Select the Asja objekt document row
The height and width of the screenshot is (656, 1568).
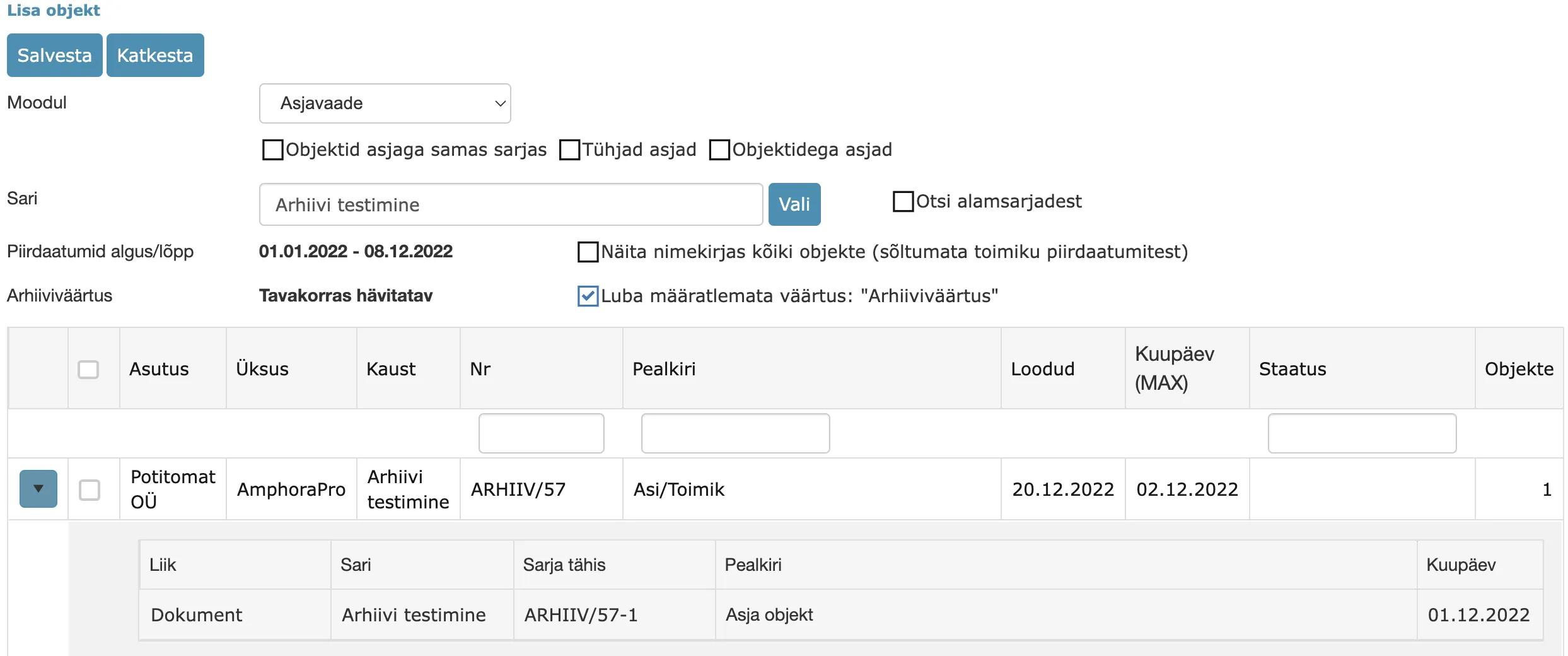[x=841, y=615]
